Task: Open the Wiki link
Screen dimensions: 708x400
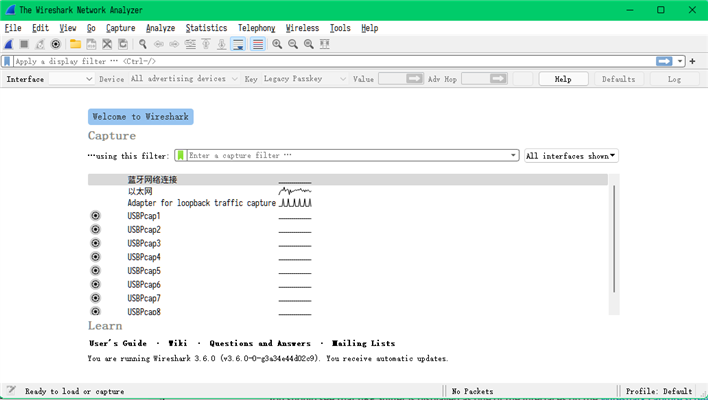Action: [x=178, y=343]
